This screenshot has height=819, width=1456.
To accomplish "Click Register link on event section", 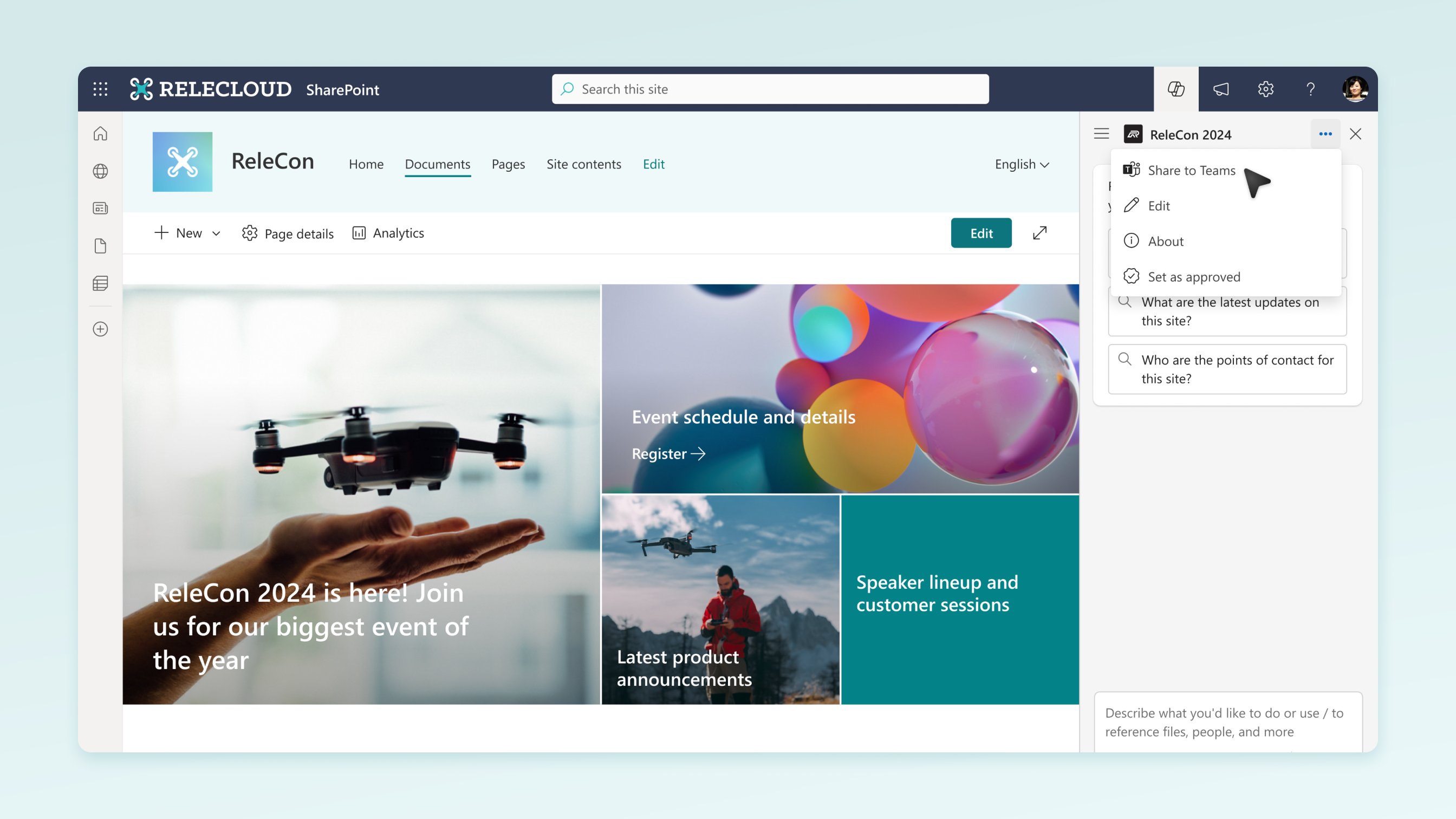I will click(x=669, y=454).
